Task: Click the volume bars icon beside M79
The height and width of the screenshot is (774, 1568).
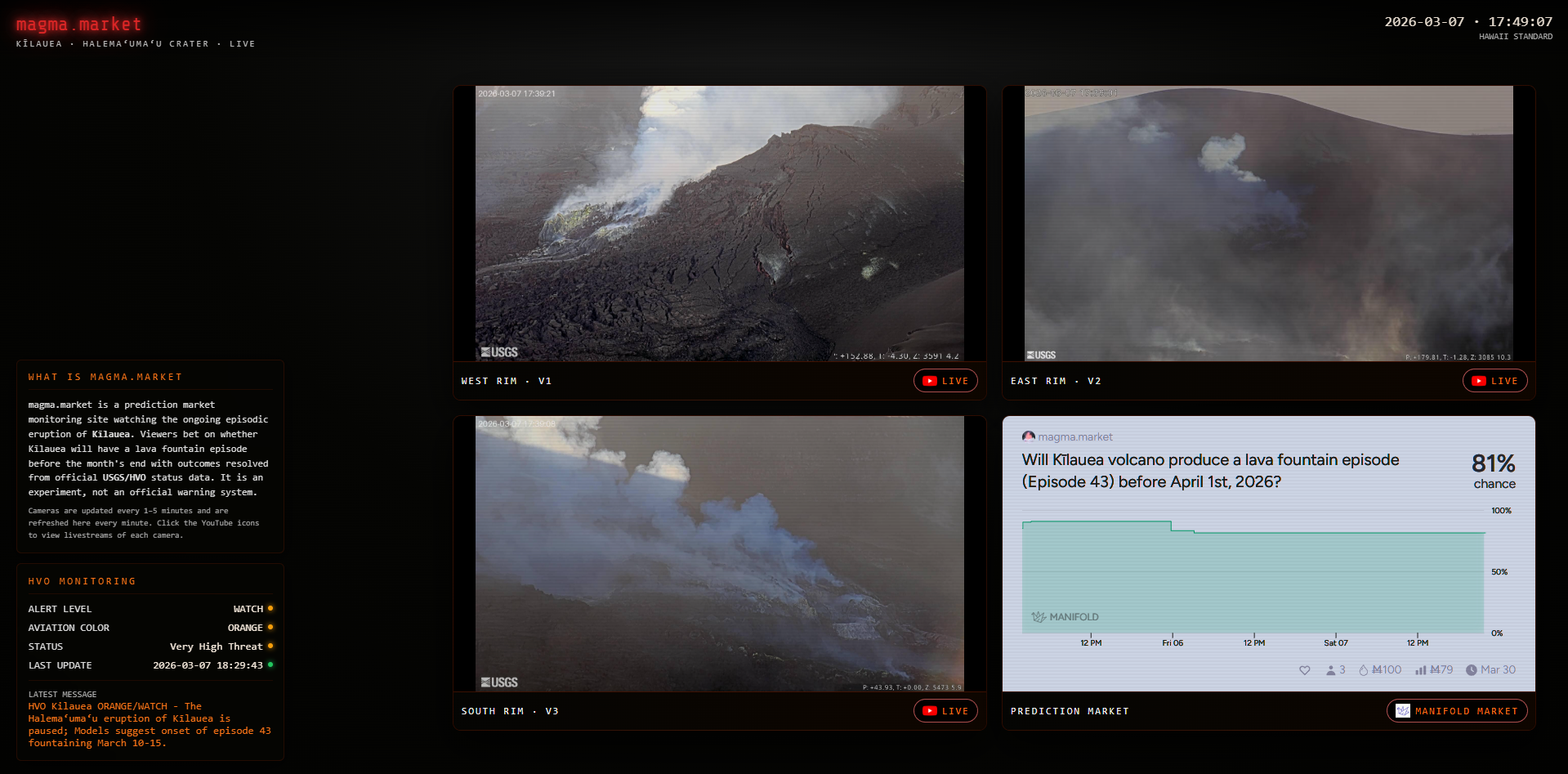Action: click(x=1421, y=669)
